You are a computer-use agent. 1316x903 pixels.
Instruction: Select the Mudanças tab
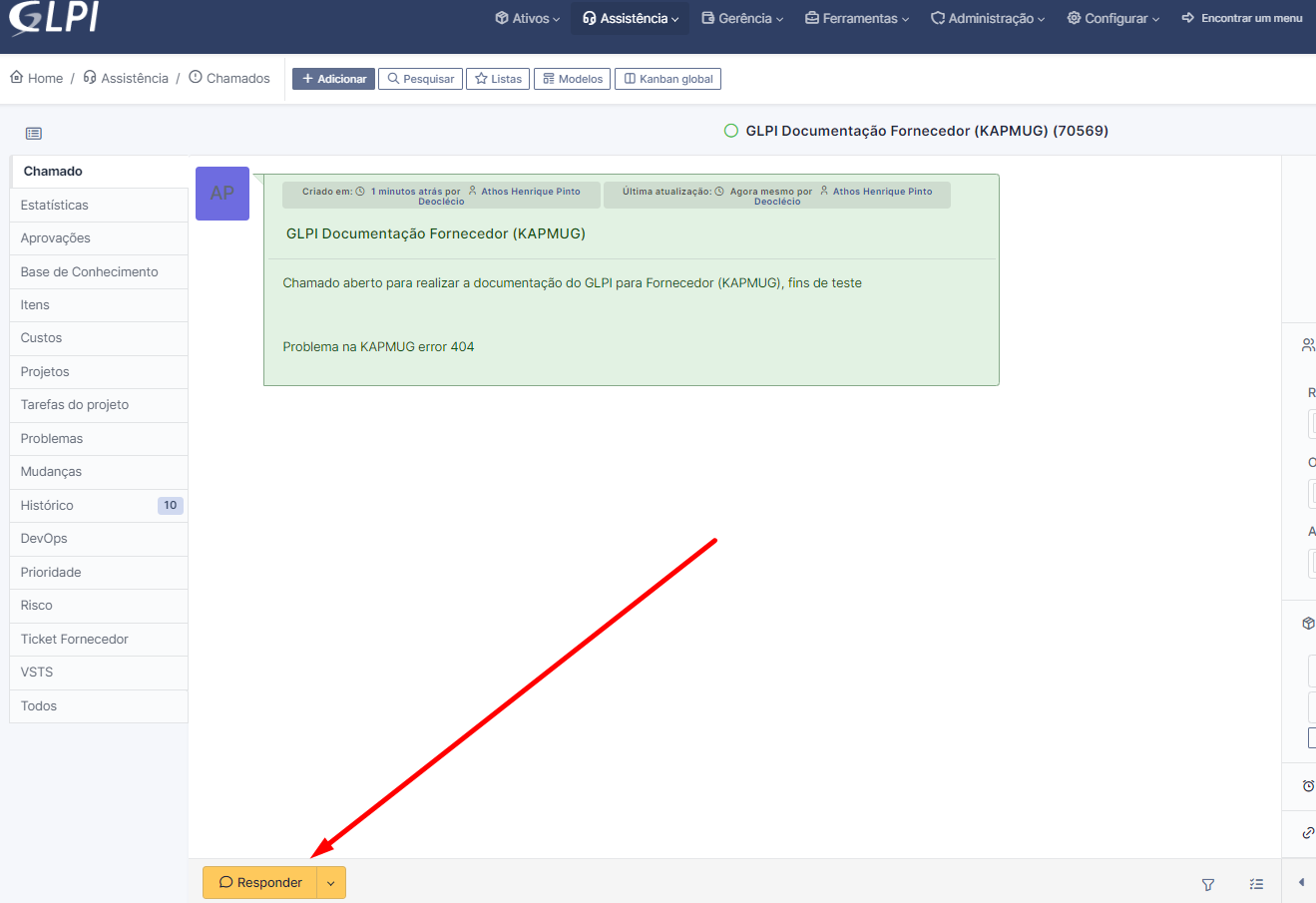click(x=99, y=472)
